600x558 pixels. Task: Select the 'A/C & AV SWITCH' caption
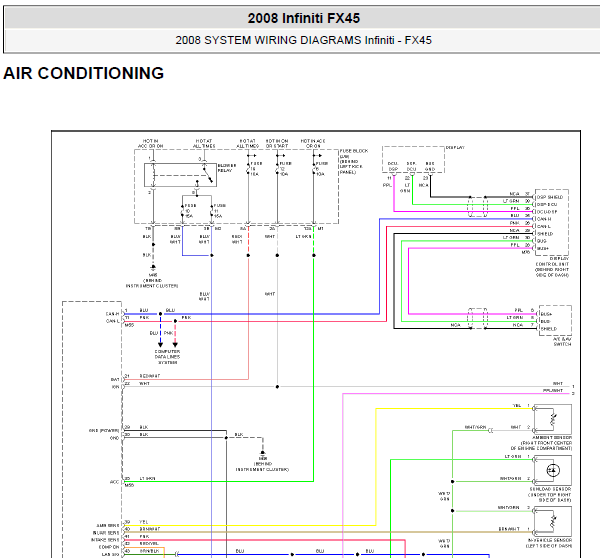(x=562, y=341)
